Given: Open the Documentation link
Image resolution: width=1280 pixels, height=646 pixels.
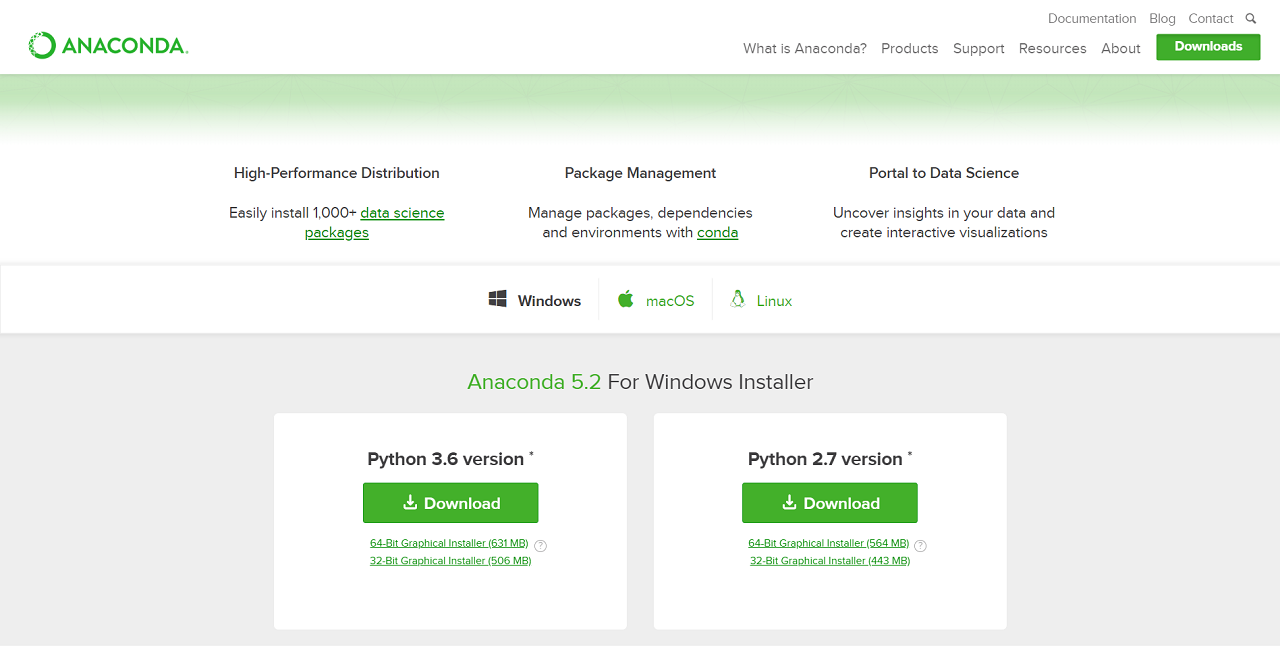Looking at the screenshot, I should click(1092, 19).
